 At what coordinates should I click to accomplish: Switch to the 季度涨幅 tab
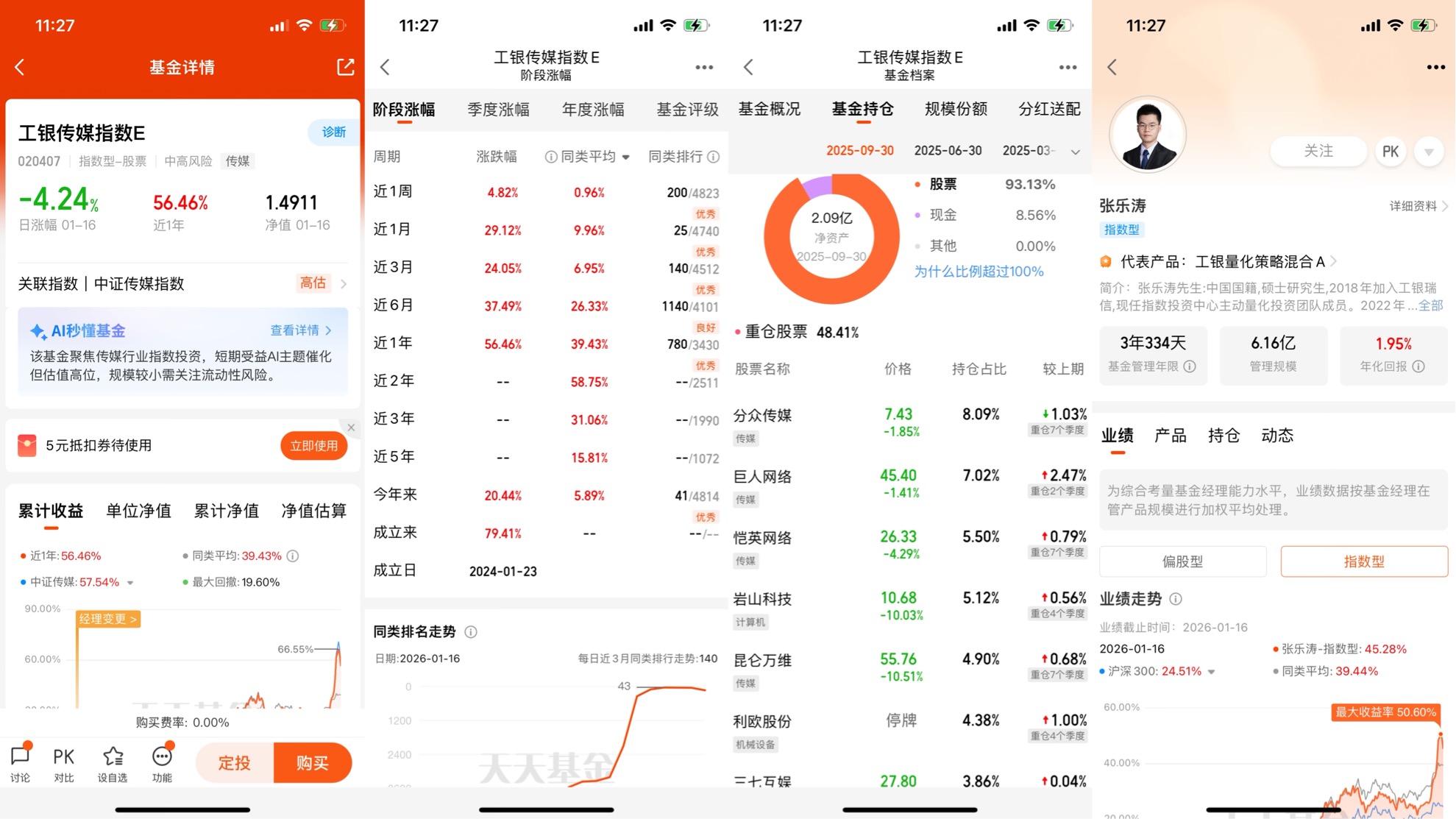(x=498, y=110)
